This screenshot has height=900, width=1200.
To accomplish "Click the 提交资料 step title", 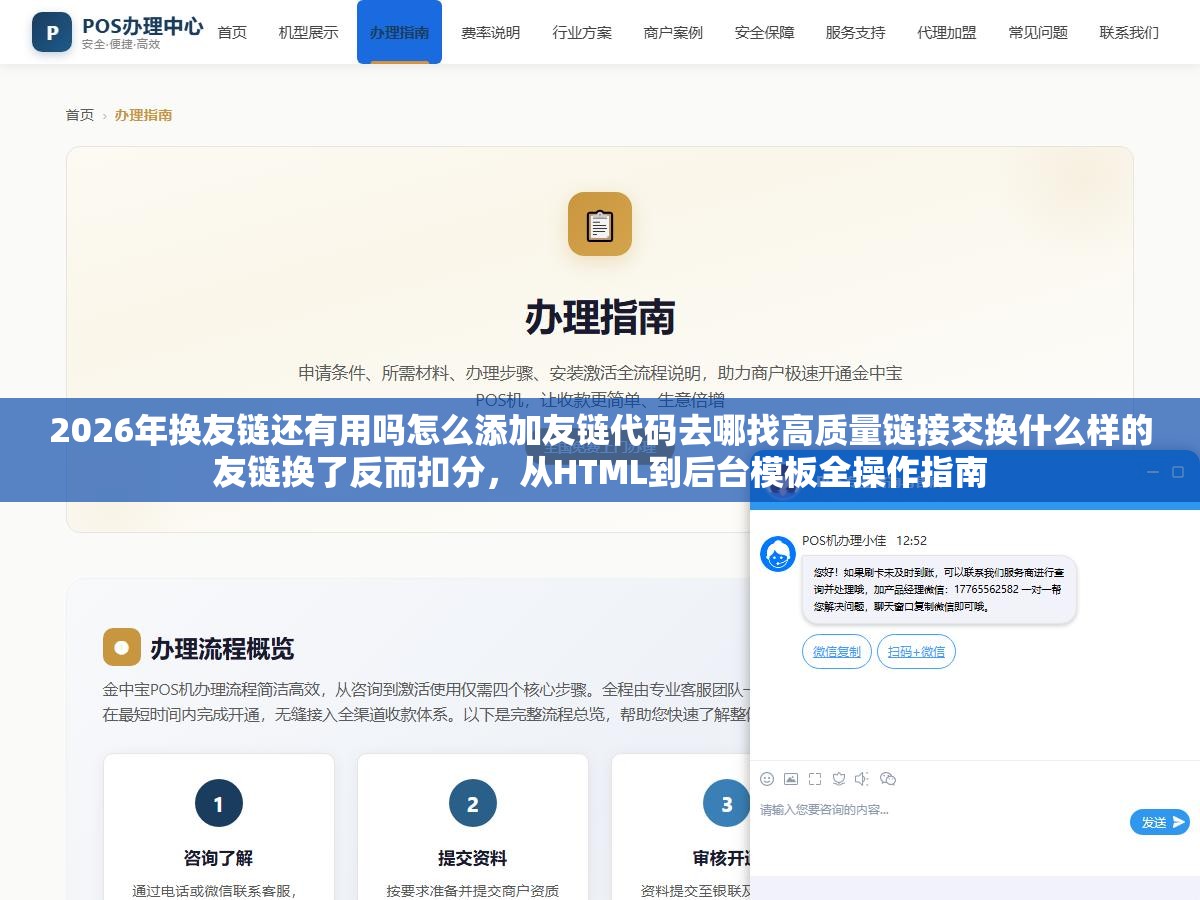I will (473, 858).
